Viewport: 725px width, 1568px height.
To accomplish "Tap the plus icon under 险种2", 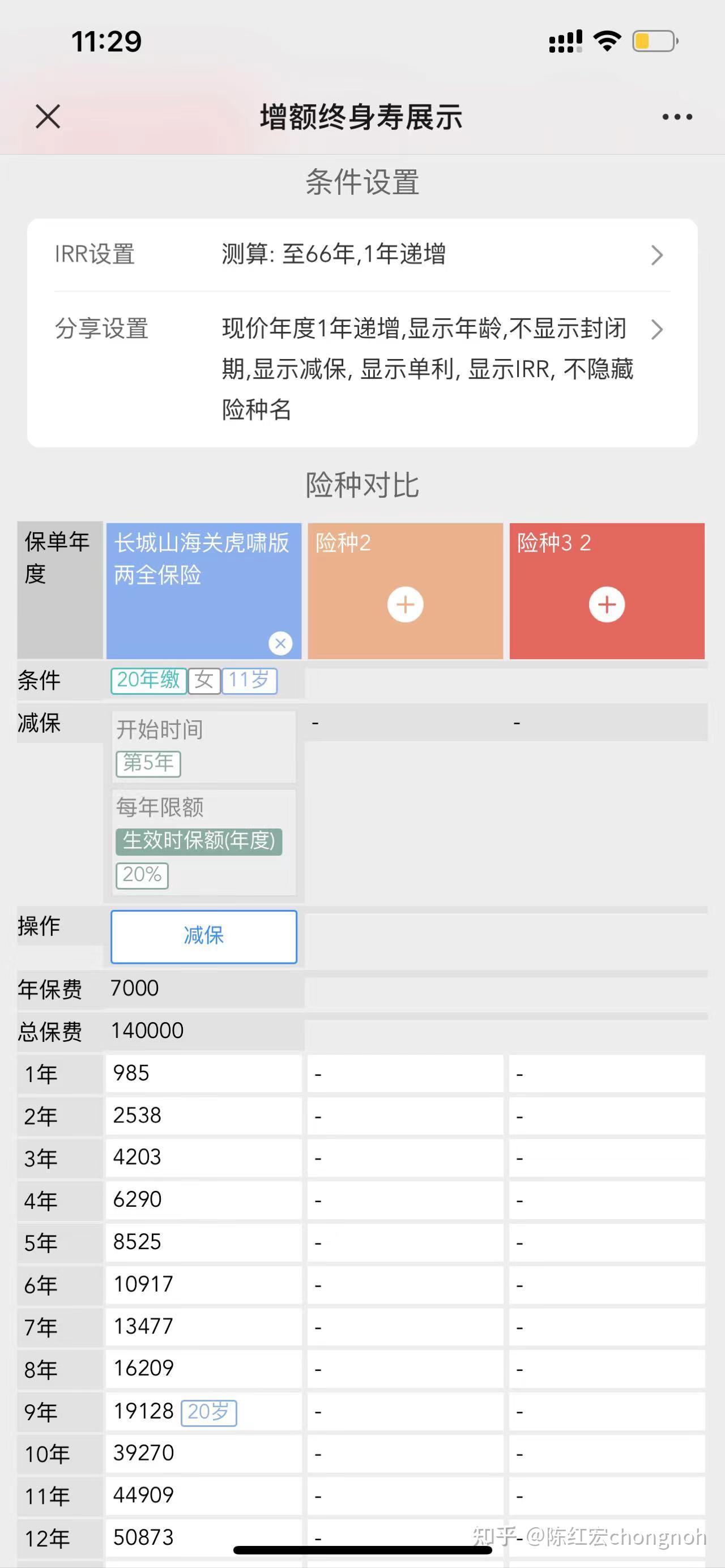I will tap(406, 604).
